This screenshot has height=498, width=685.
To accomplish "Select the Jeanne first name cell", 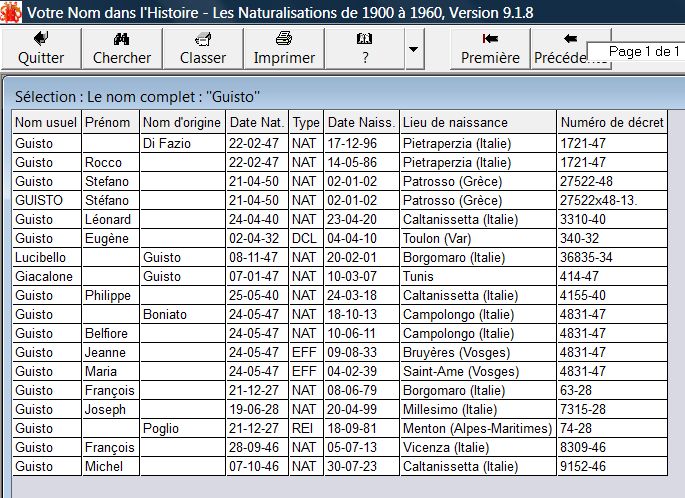I will (x=111, y=353).
